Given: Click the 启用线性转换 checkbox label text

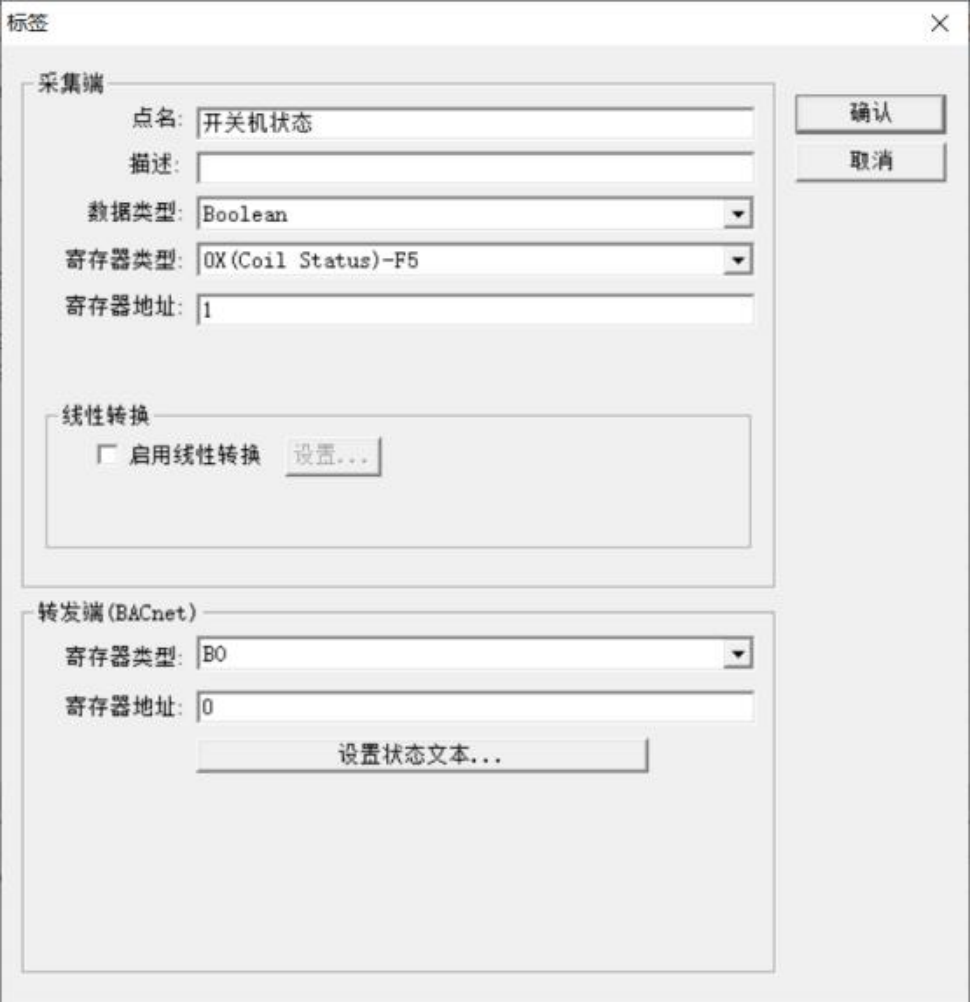Looking at the screenshot, I should point(195,455).
